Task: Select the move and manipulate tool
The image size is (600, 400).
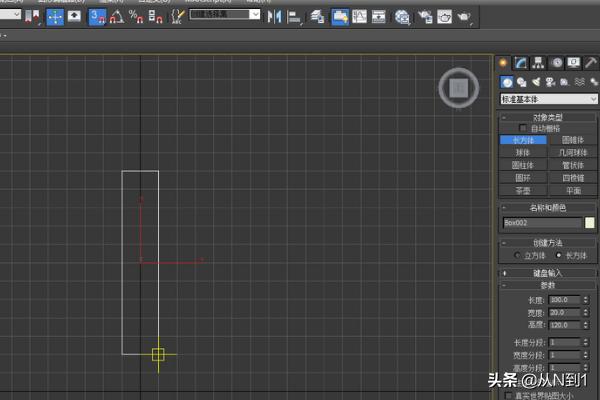Action: tap(55, 17)
